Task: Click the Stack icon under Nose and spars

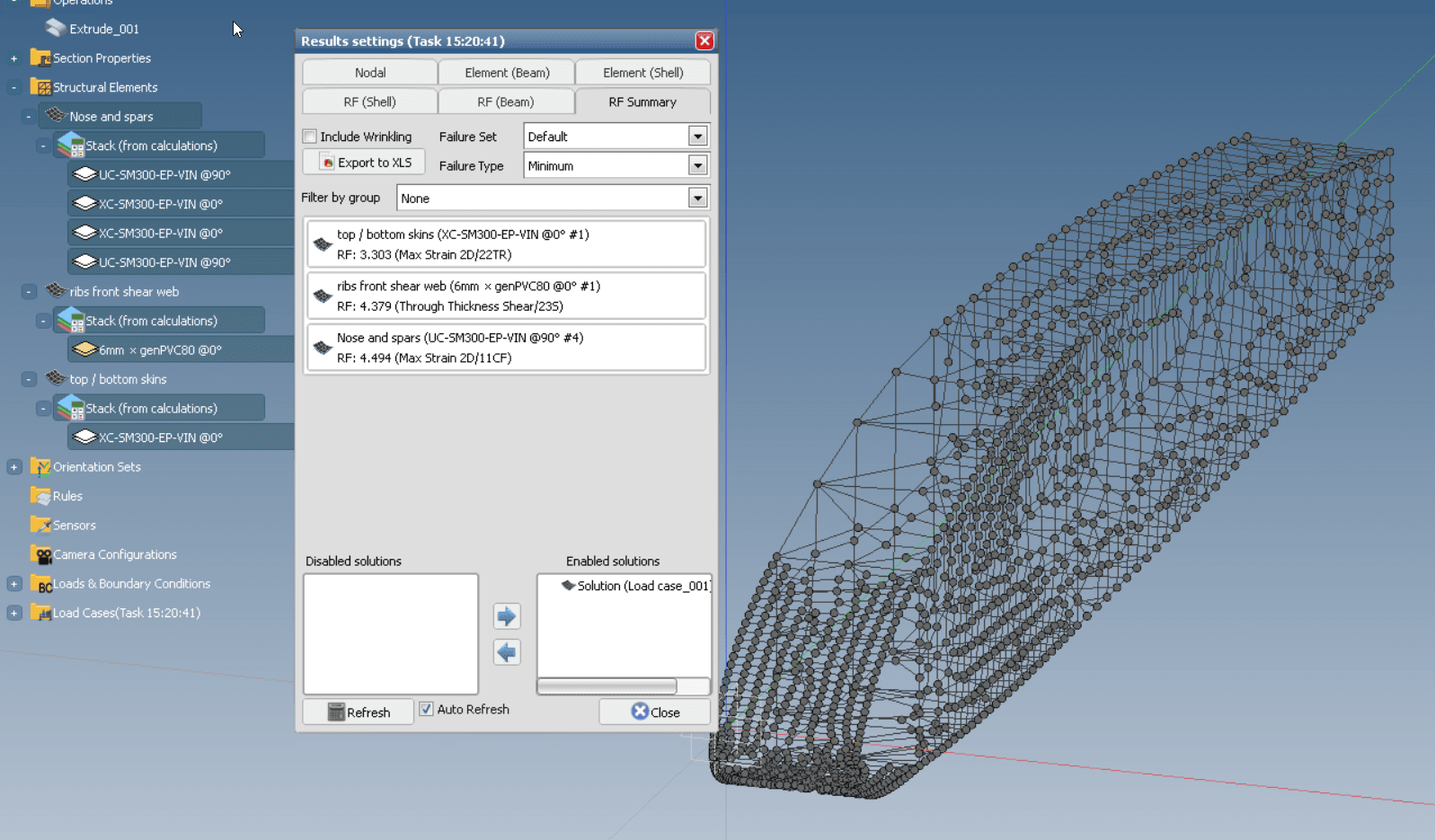Action: (x=71, y=146)
